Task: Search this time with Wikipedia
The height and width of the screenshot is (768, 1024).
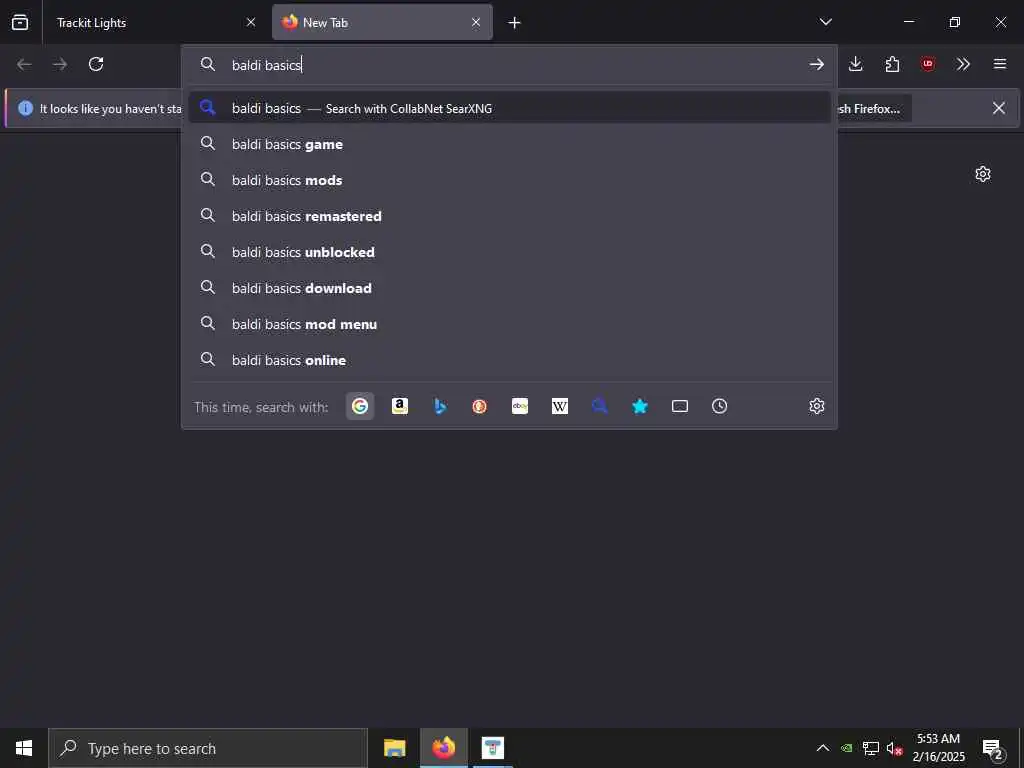Action: coord(560,406)
